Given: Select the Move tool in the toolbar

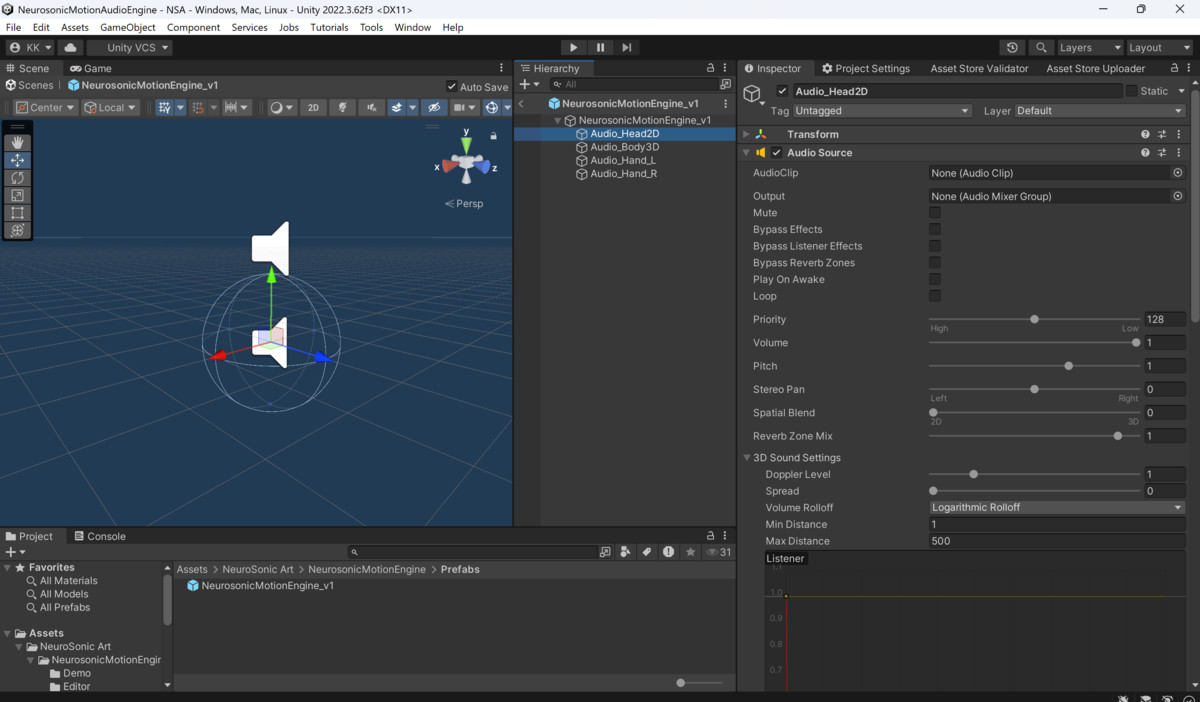Looking at the screenshot, I should (x=18, y=160).
